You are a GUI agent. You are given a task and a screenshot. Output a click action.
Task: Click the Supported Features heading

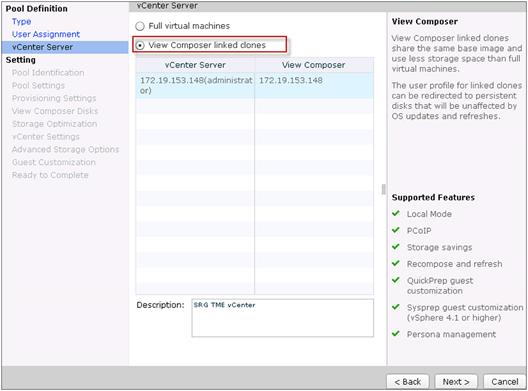[x=433, y=197]
